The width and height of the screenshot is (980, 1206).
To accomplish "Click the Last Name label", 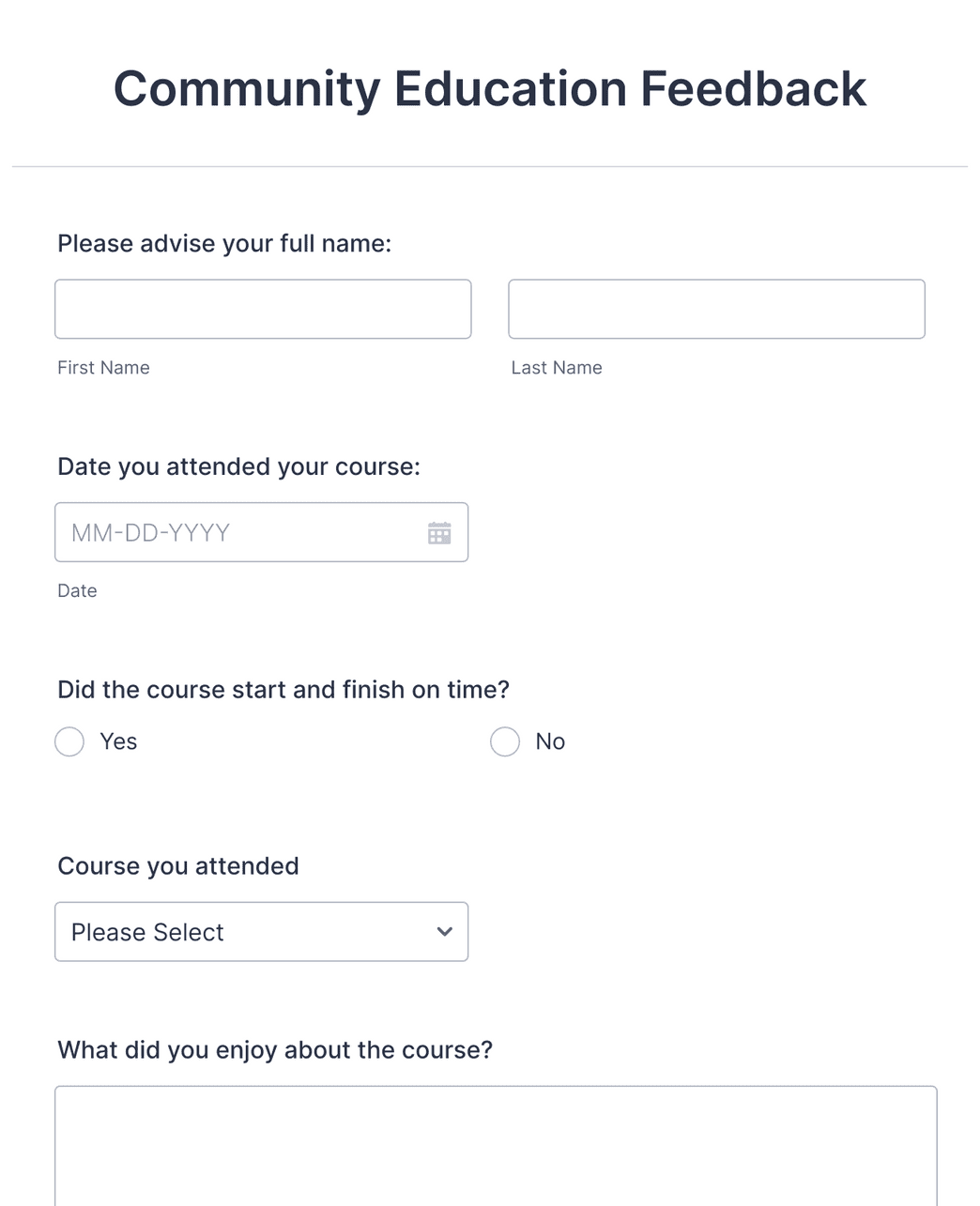I will pos(557,367).
